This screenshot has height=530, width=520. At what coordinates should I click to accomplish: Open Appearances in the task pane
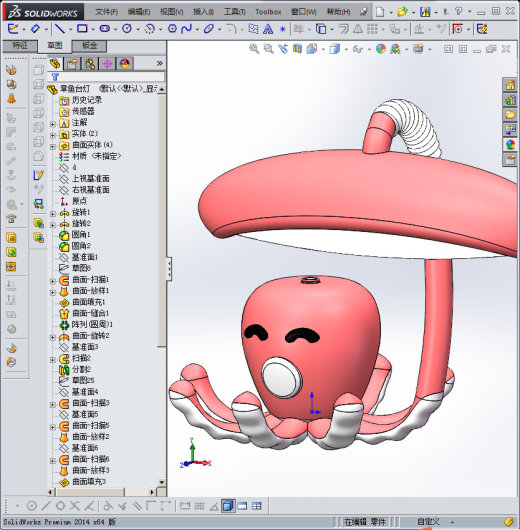tap(510, 144)
